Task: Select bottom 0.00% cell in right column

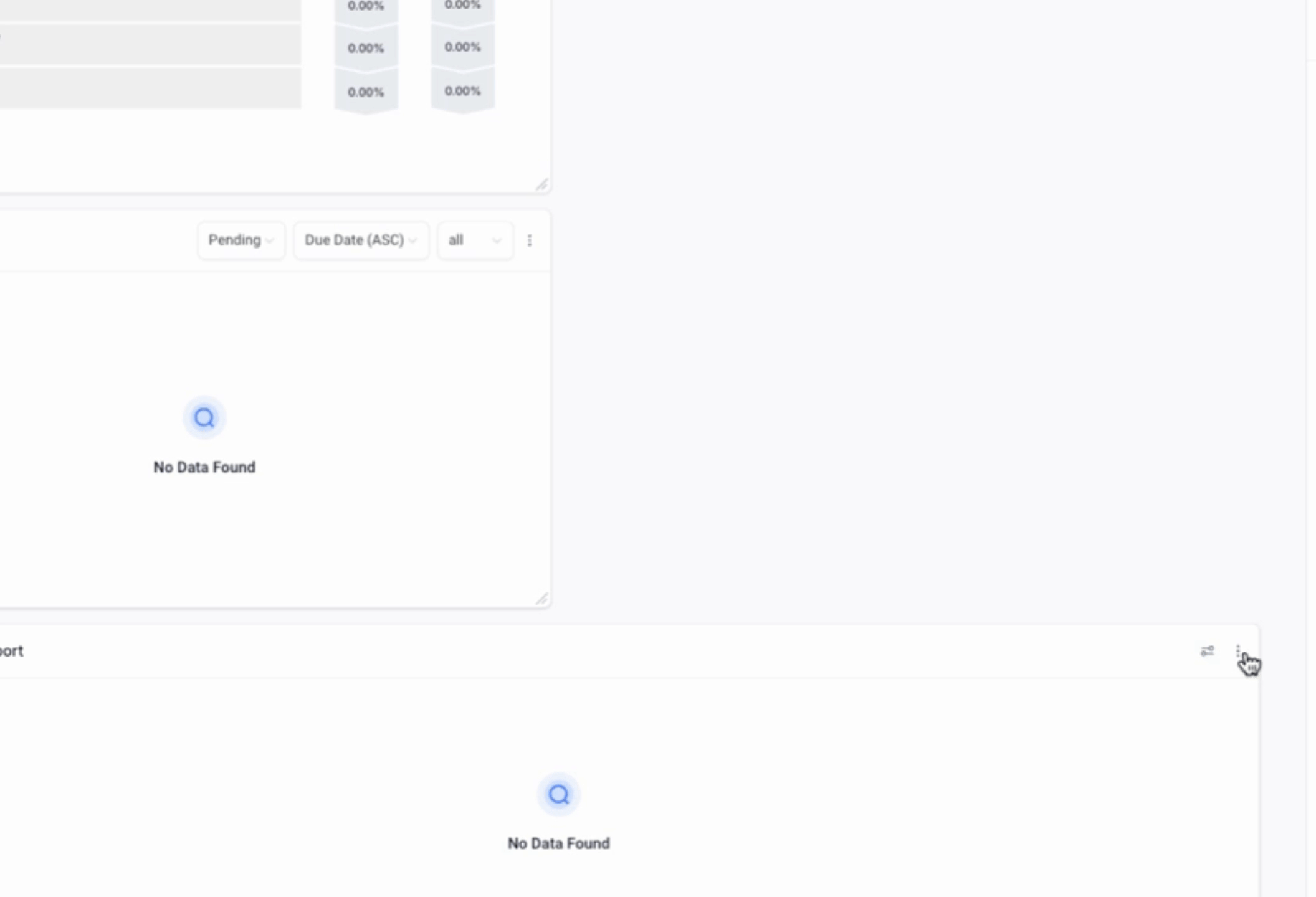Action: pyautogui.click(x=462, y=91)
